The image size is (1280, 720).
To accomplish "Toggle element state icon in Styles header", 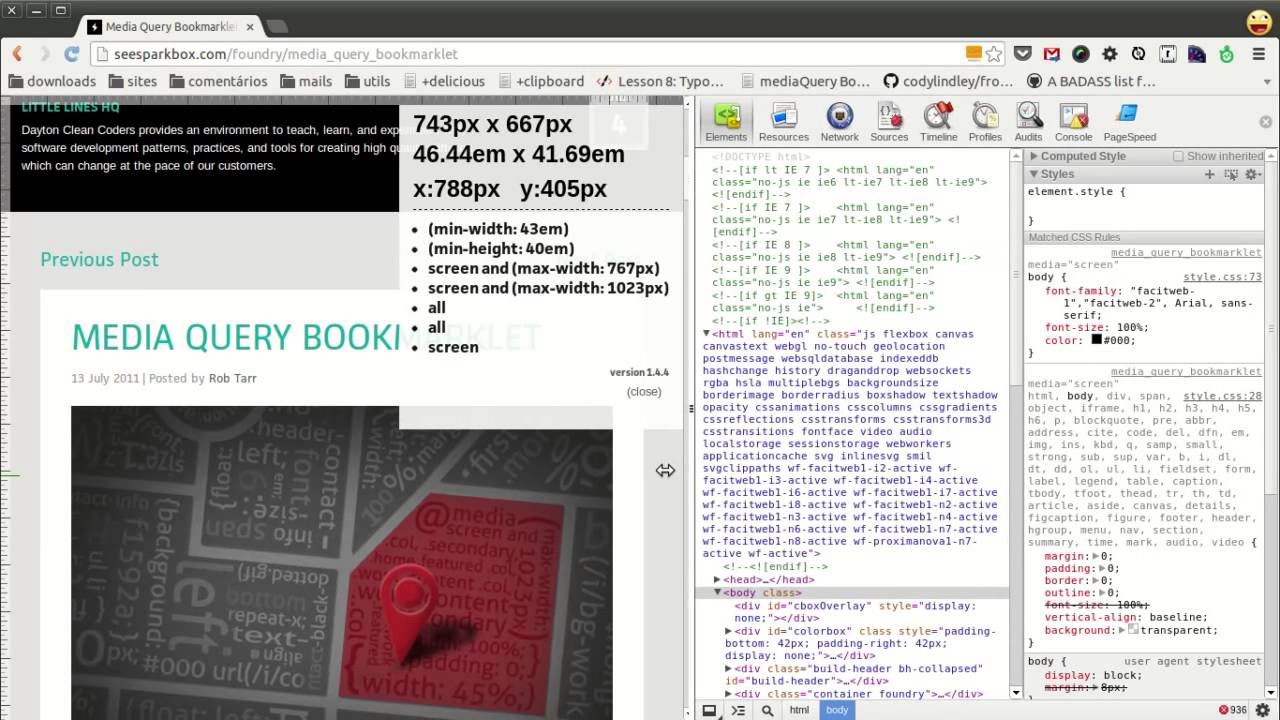I will click(x=1231, y=174).
